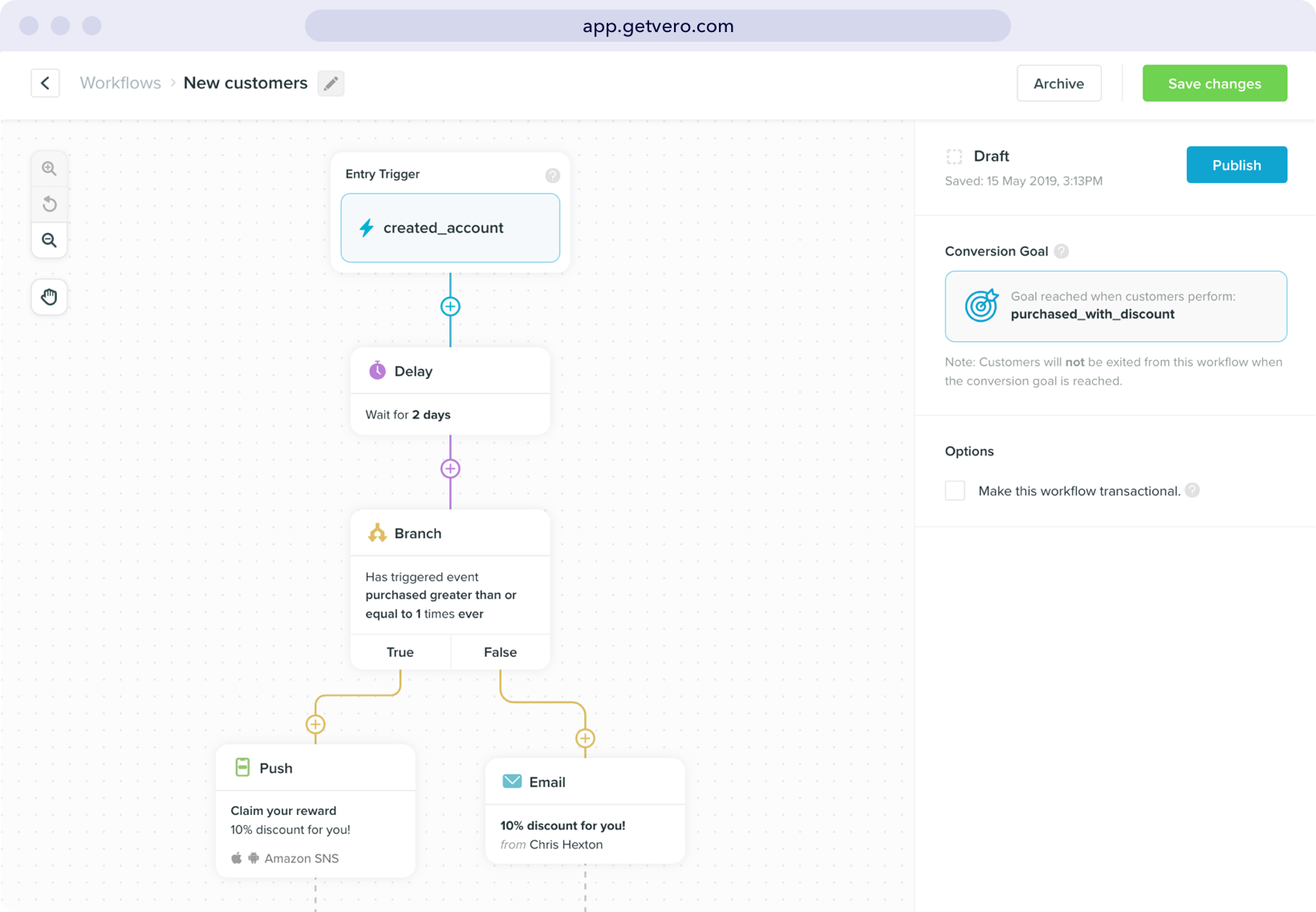Select the hand pan tool
This screenshot has height=912, width=1316.
click(x=49, y=297)
